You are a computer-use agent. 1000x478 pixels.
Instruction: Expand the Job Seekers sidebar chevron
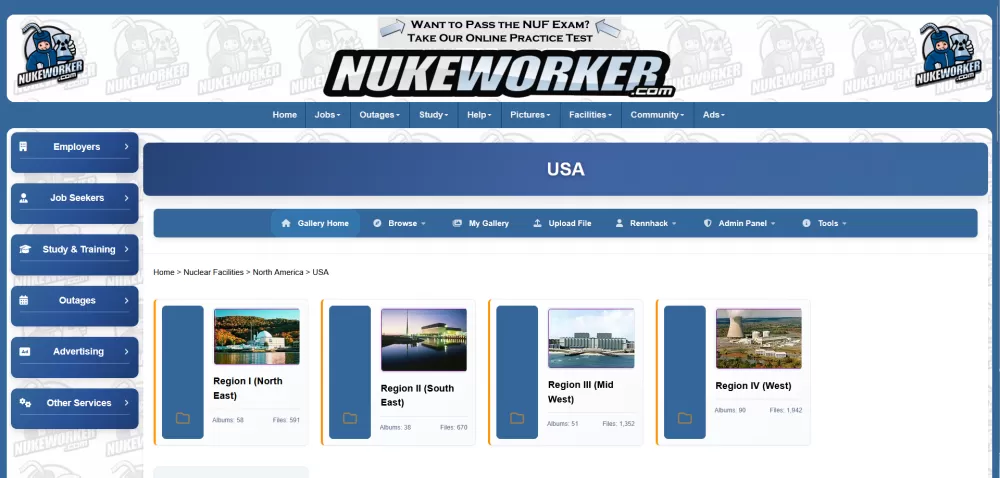(126, 198)
